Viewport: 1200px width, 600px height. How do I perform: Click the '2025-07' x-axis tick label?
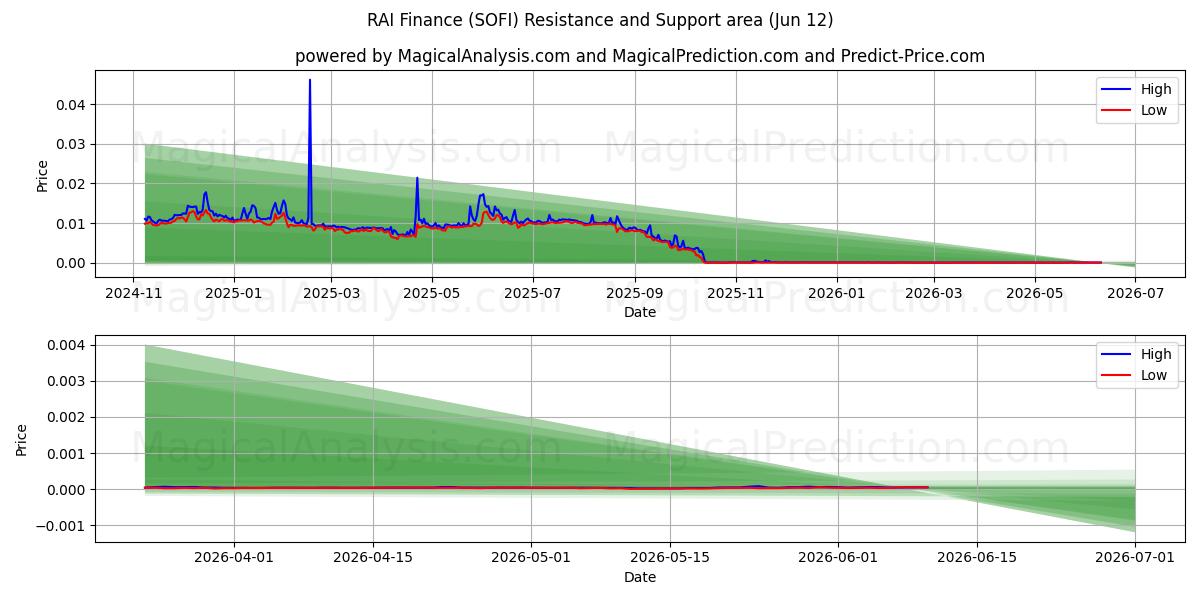[x=533, y=293]
